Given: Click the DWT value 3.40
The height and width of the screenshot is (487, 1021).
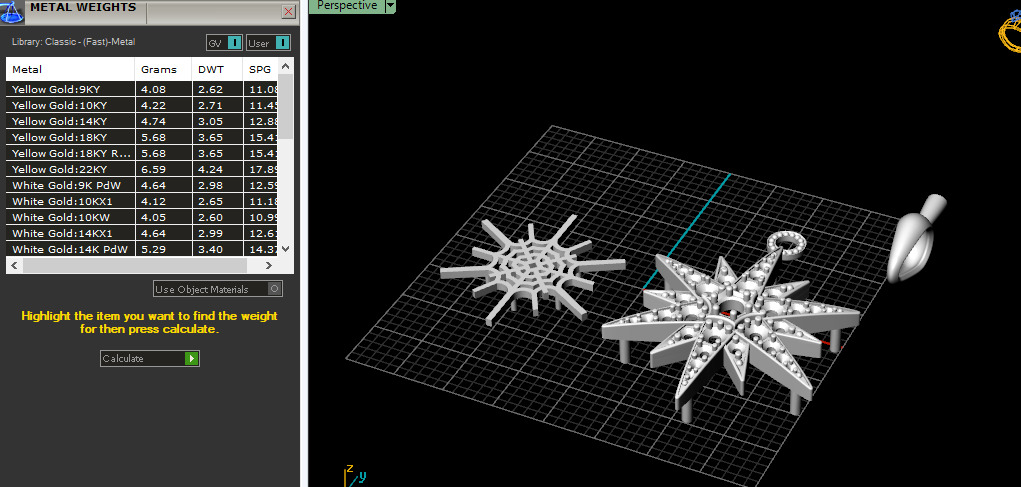Looking at the screenshot, I should [x=209, y=249].
